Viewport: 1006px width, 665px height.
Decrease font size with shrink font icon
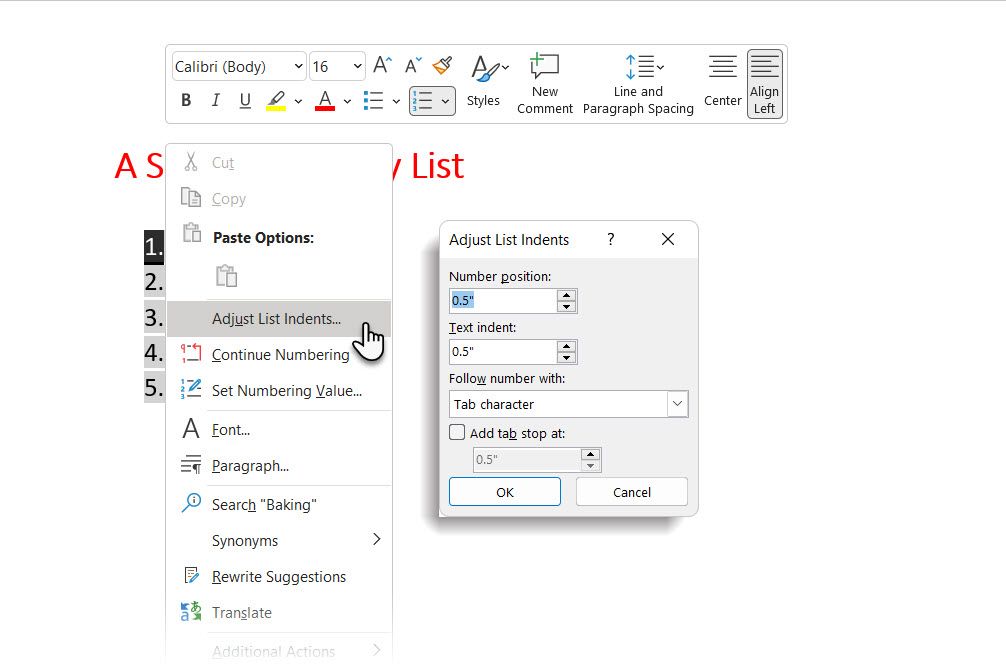point(413,65)
